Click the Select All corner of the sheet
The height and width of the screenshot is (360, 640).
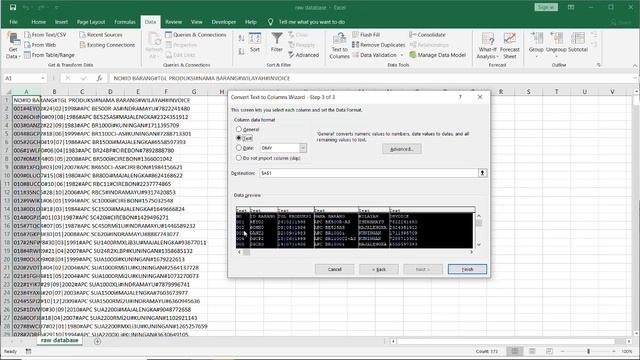click(8, 92)
